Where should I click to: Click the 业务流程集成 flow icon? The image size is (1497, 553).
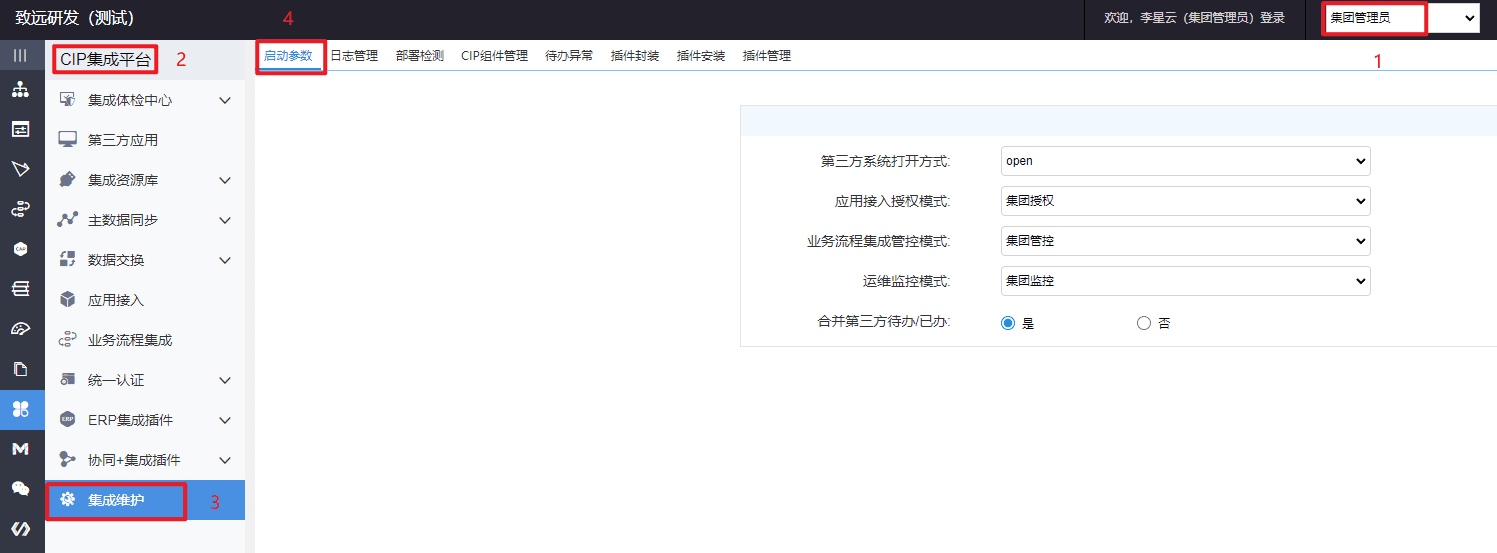point(68,340)
